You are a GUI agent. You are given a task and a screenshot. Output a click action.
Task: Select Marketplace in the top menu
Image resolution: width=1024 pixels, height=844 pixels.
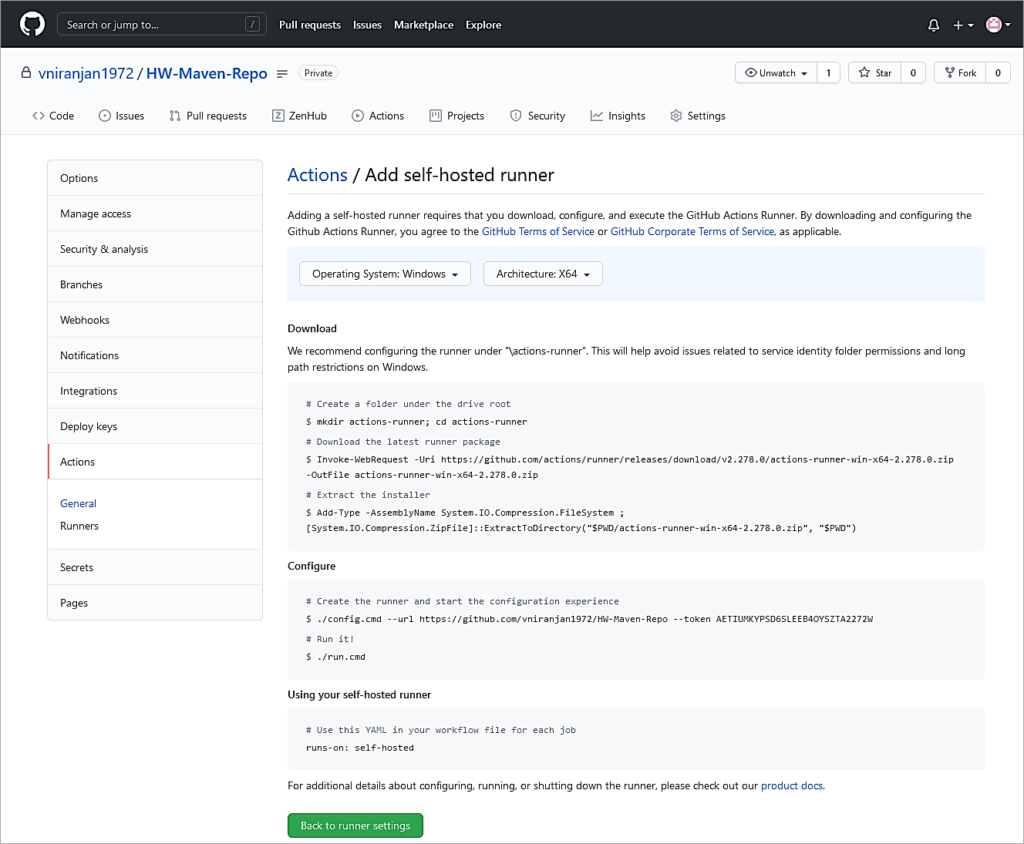pos(423,24)
